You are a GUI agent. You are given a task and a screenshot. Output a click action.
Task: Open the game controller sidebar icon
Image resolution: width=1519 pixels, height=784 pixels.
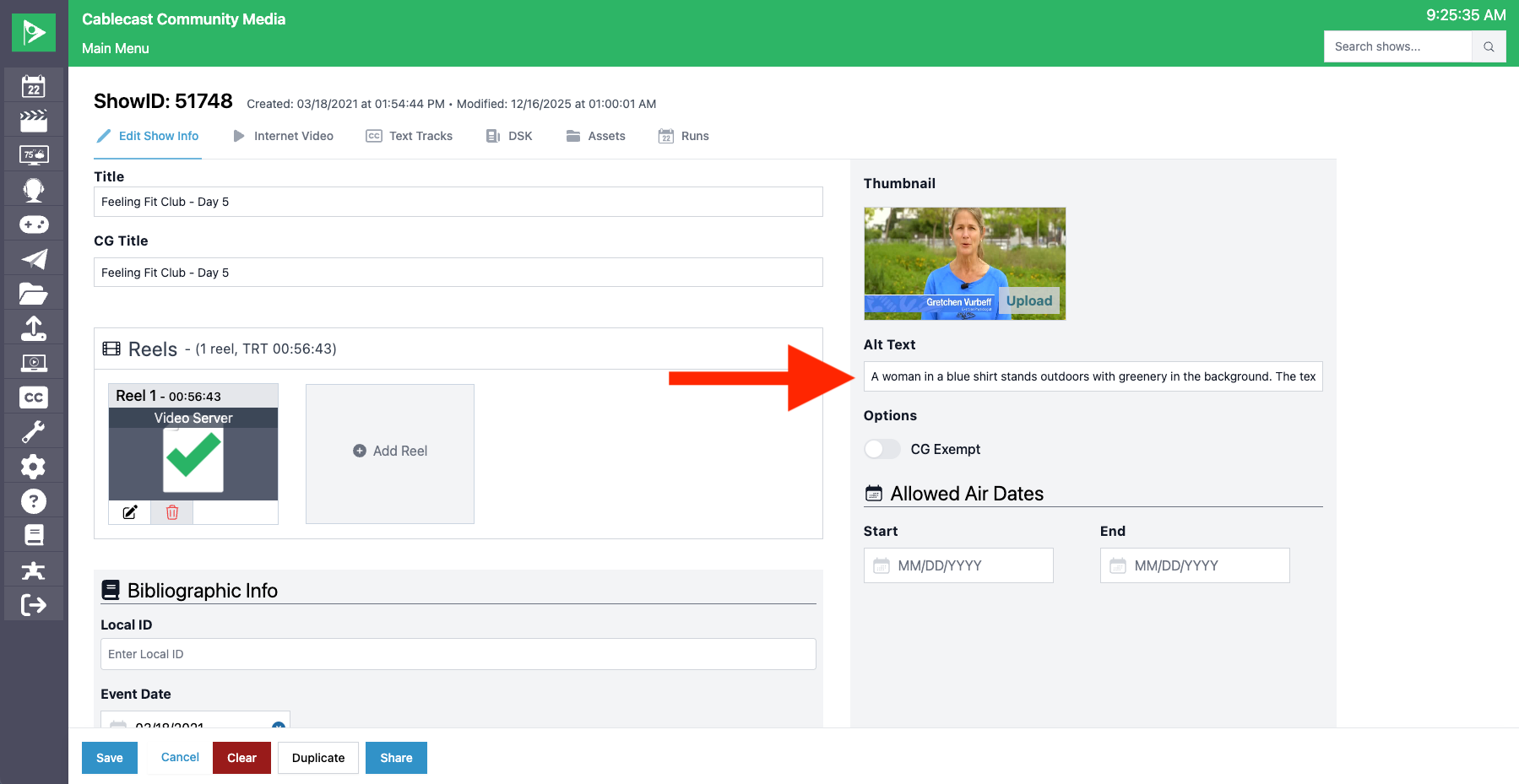click(x=34, y=224)
